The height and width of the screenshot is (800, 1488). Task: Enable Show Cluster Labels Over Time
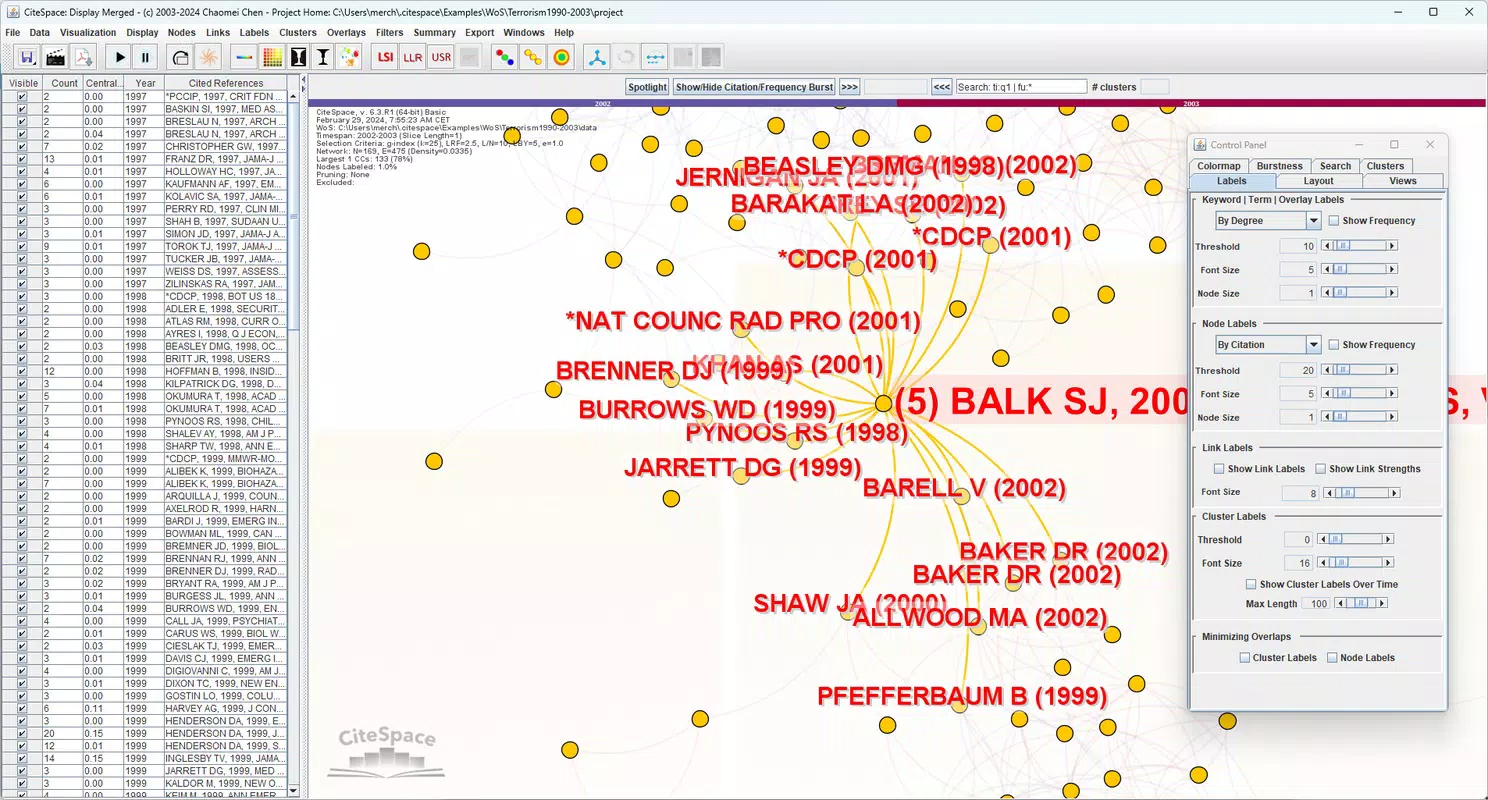[1251, 585]
